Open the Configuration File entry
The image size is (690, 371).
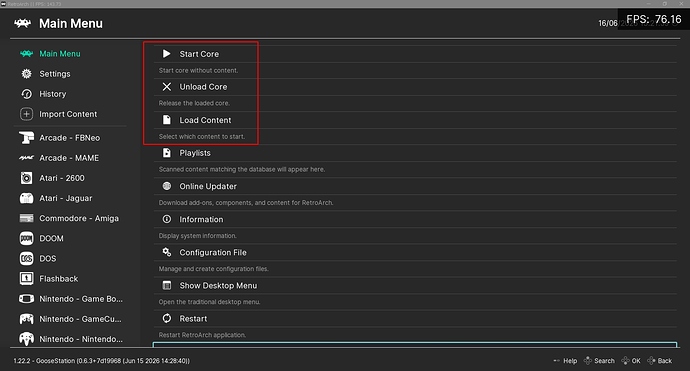coord(415,252)
